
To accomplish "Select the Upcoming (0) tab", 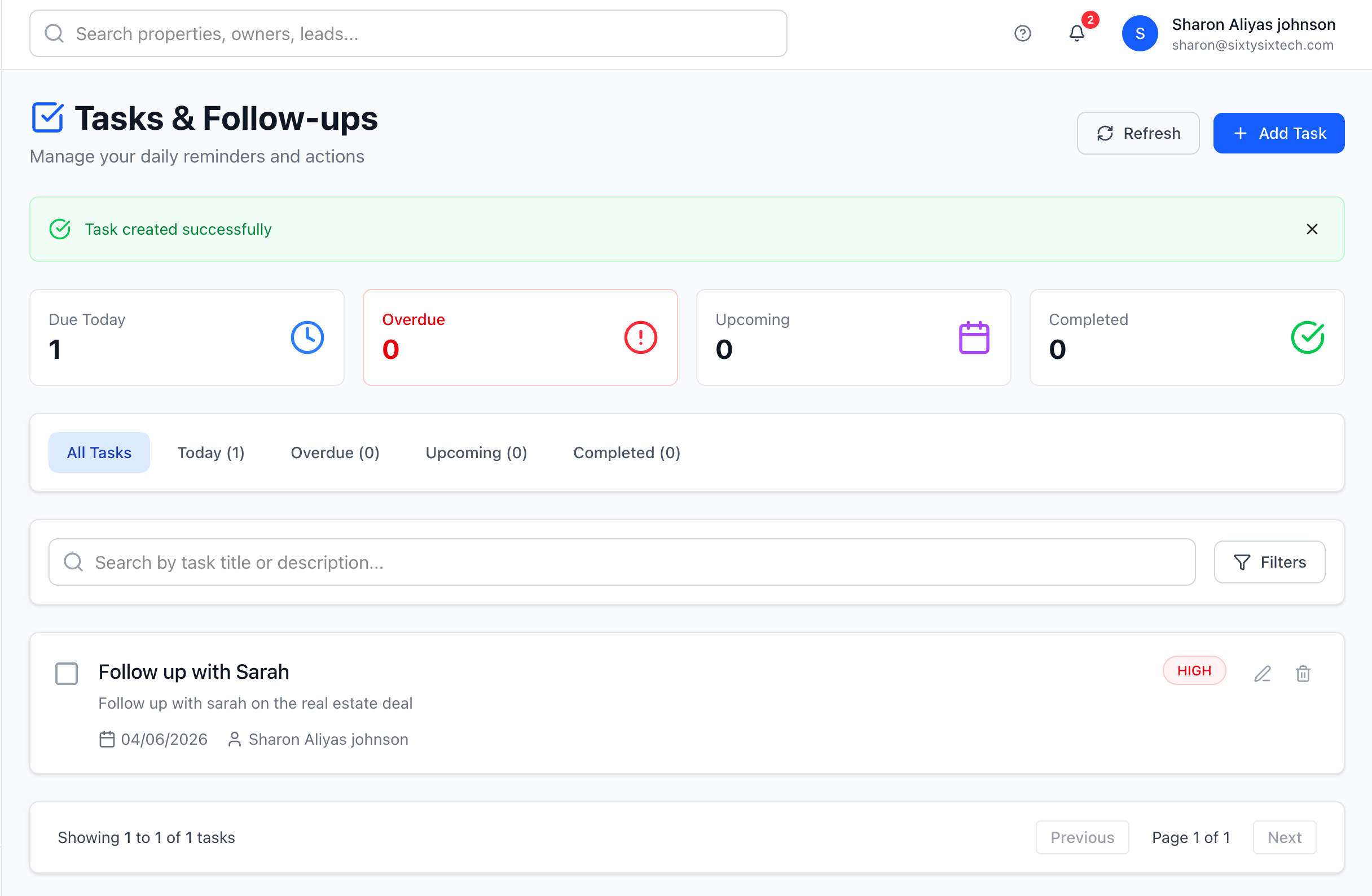I will click(476, 452).
